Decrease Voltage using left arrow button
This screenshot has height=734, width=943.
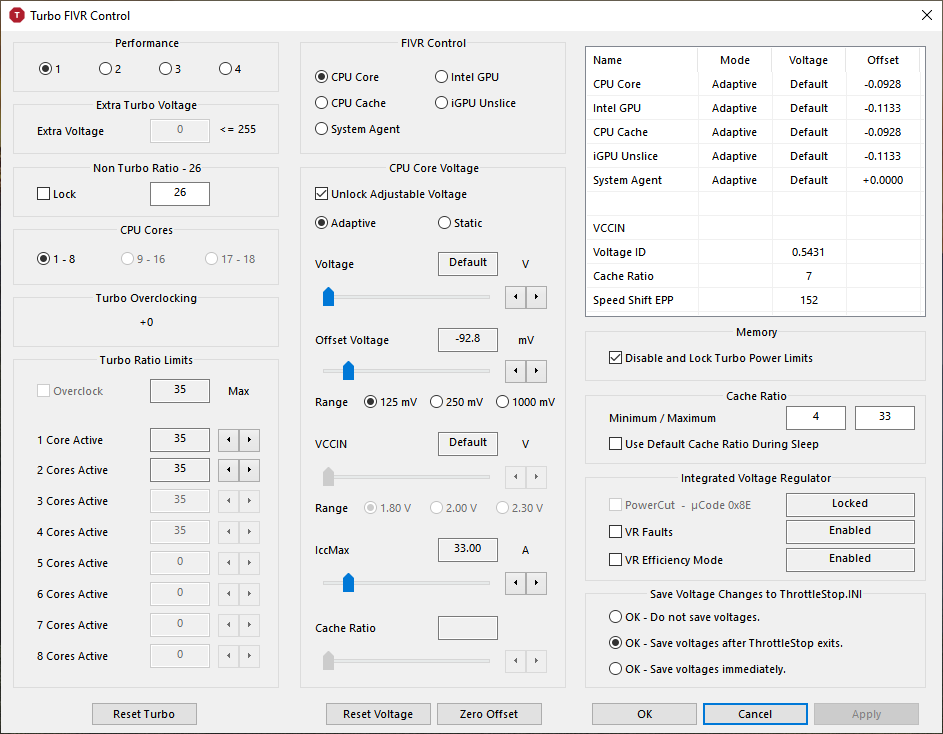point(516,296)
